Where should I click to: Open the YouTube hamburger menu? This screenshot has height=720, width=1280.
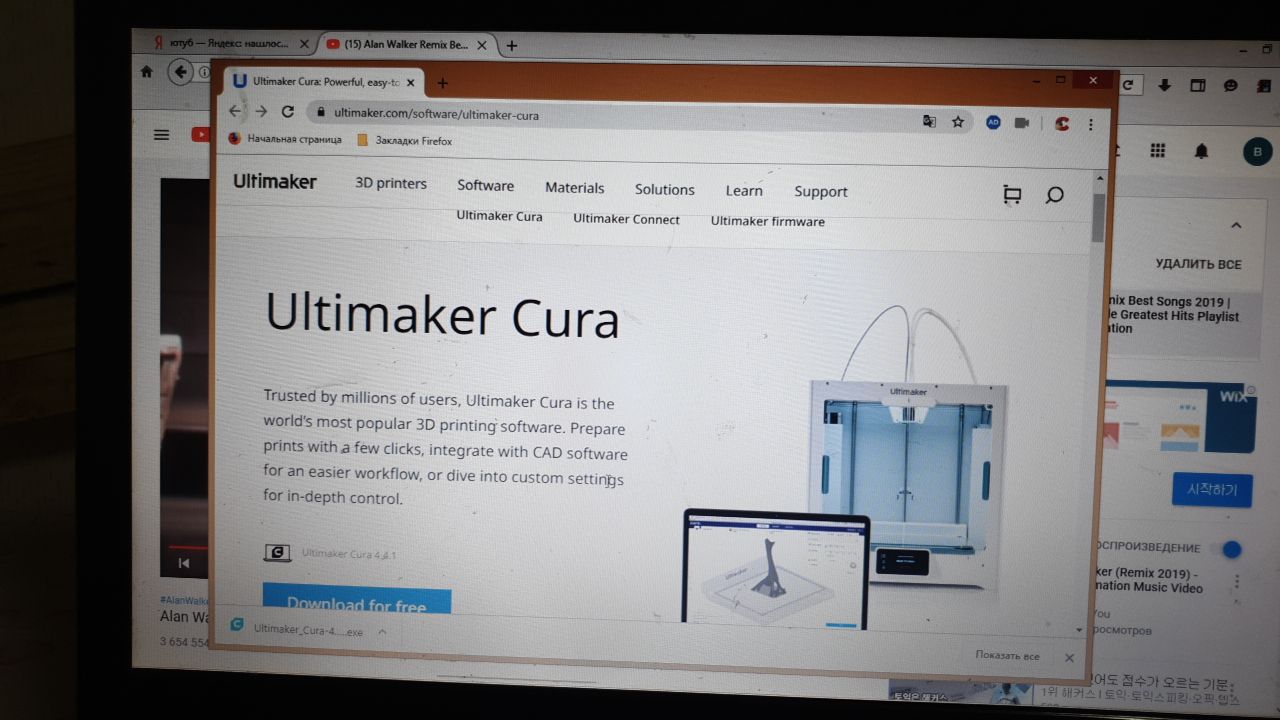(162, 135)
